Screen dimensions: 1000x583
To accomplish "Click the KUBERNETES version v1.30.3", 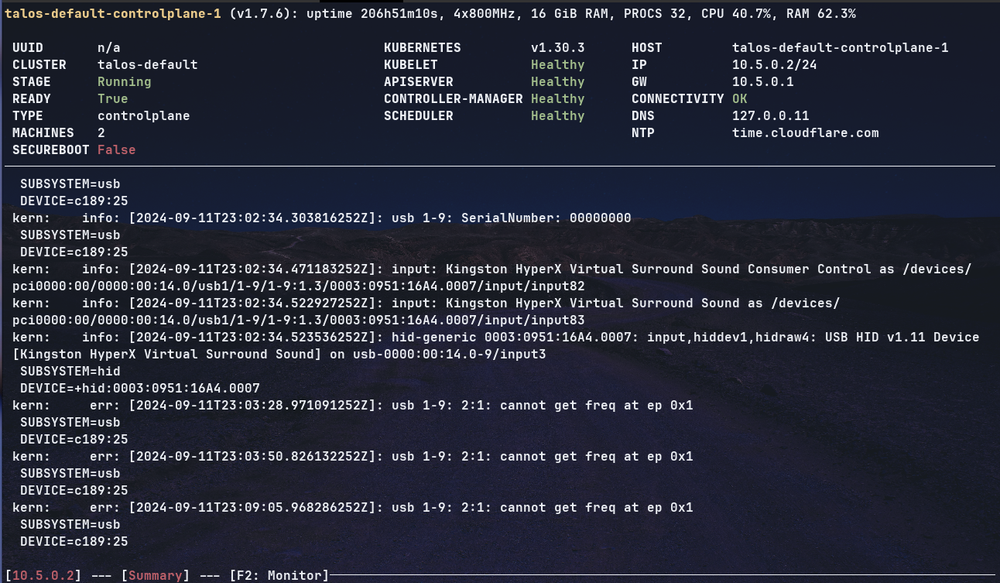I will pos(557,48).
